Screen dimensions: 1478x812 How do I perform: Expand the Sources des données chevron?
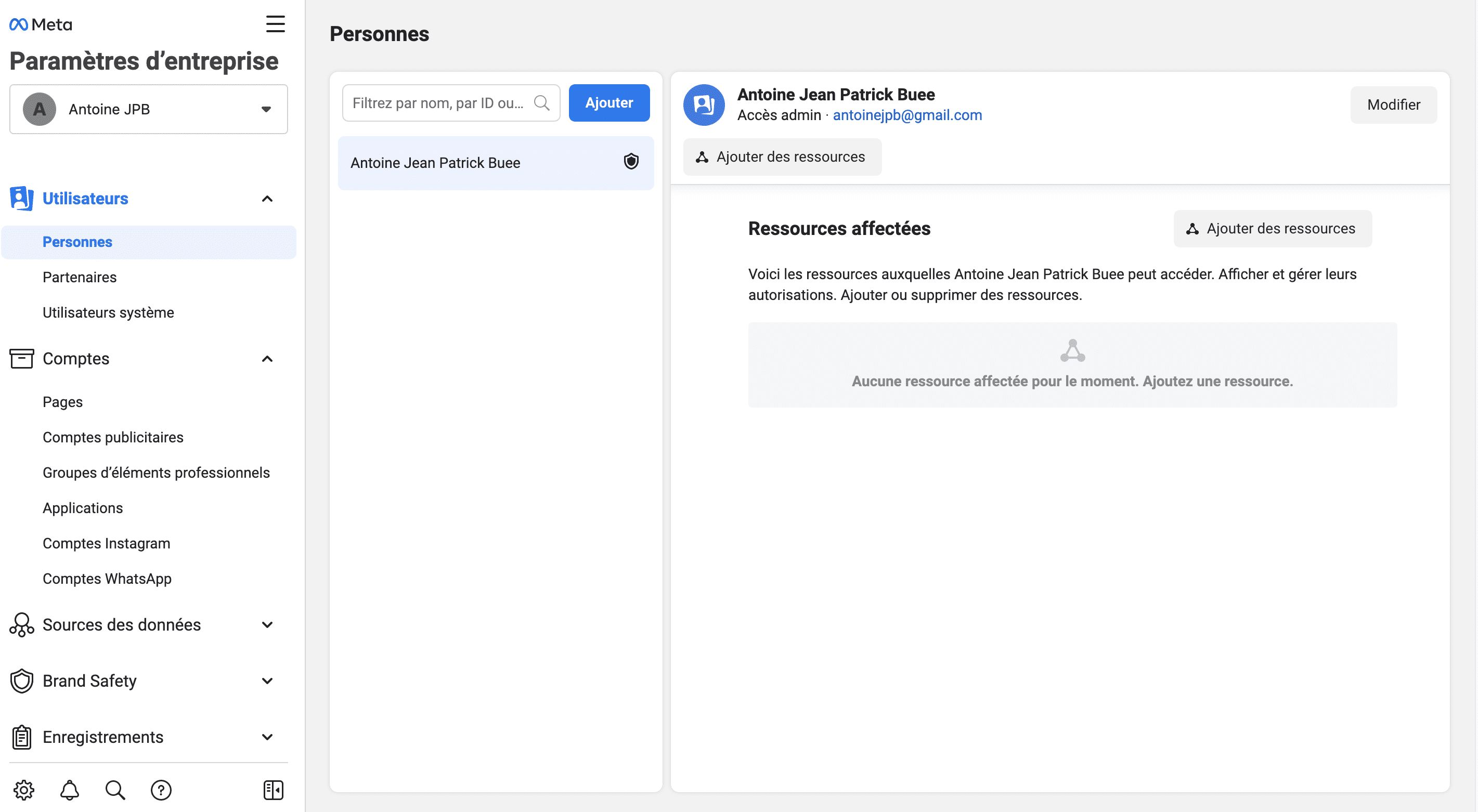[267, 624]
